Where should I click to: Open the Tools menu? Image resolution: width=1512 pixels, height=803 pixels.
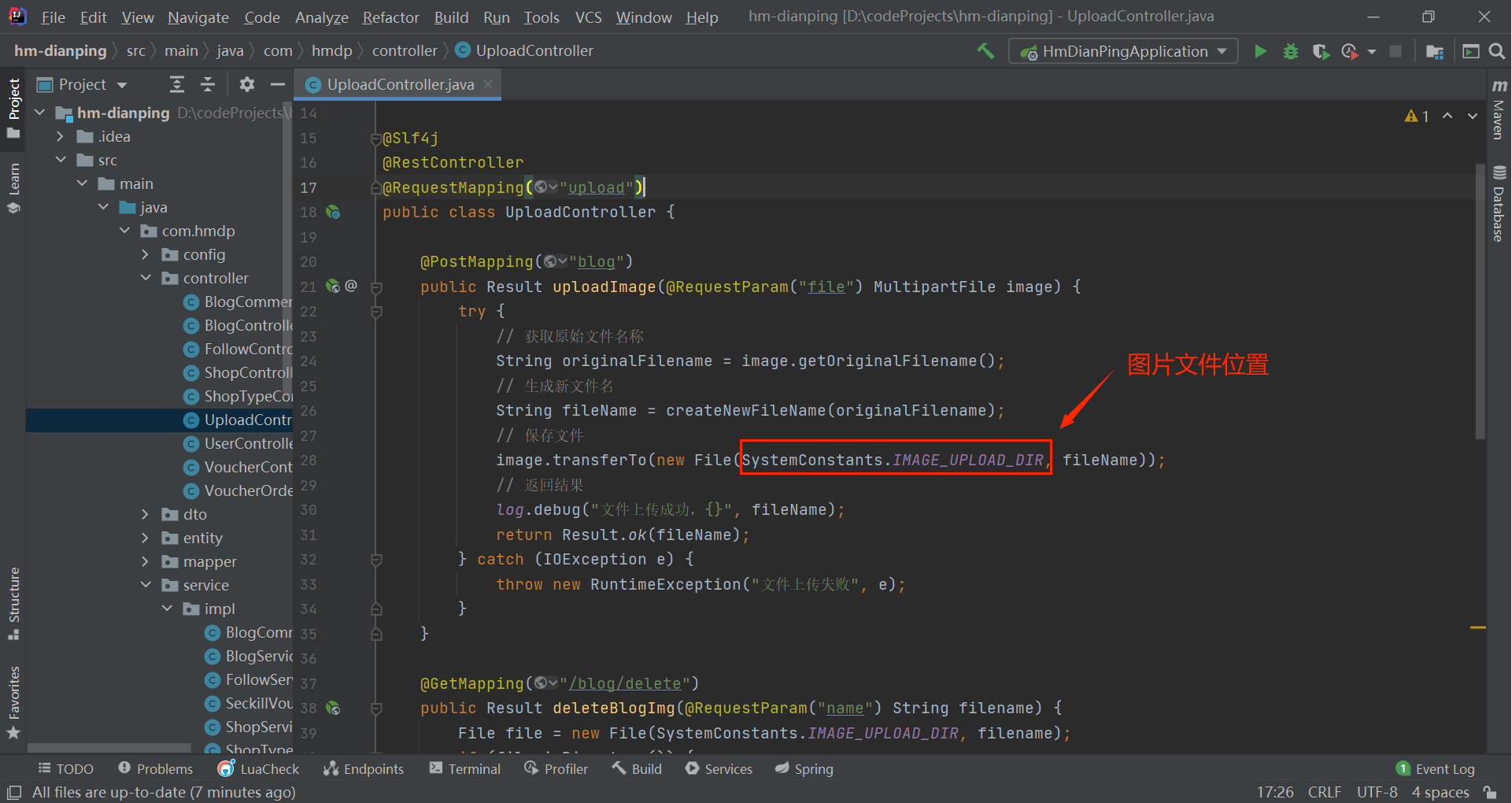click(x=542, y=17)
